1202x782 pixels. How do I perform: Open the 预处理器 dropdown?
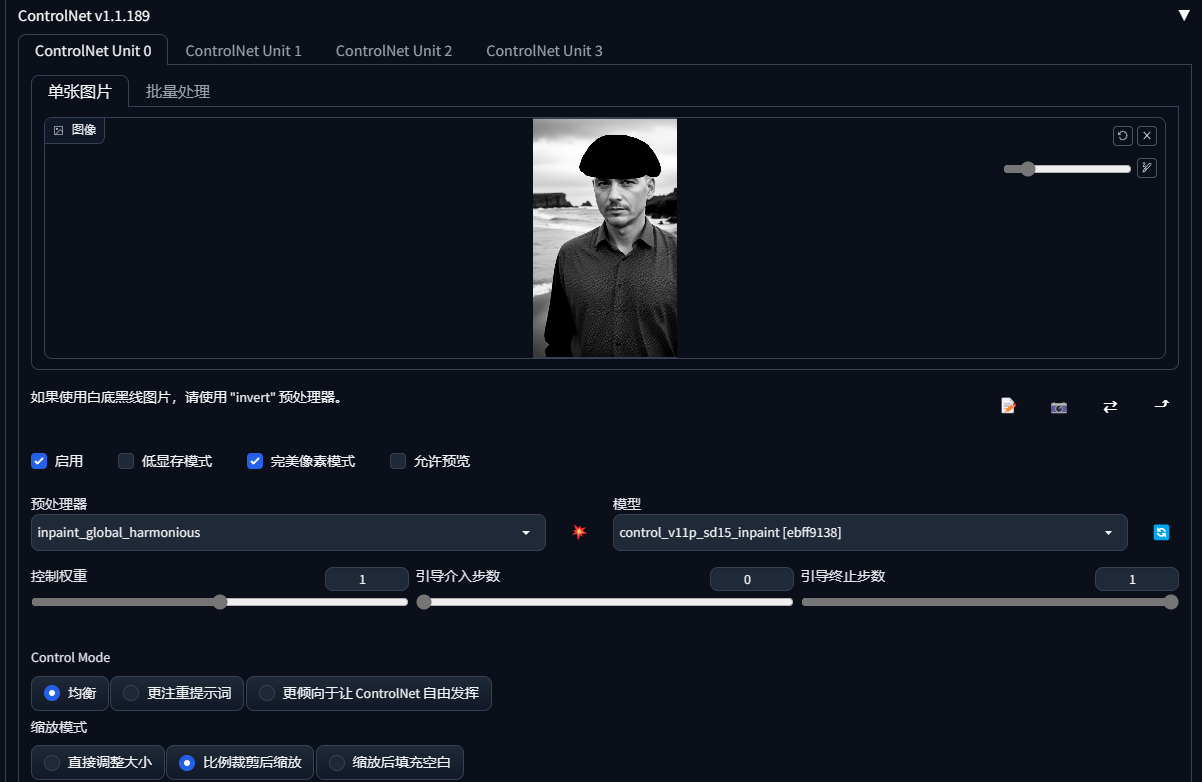(288, 533)
